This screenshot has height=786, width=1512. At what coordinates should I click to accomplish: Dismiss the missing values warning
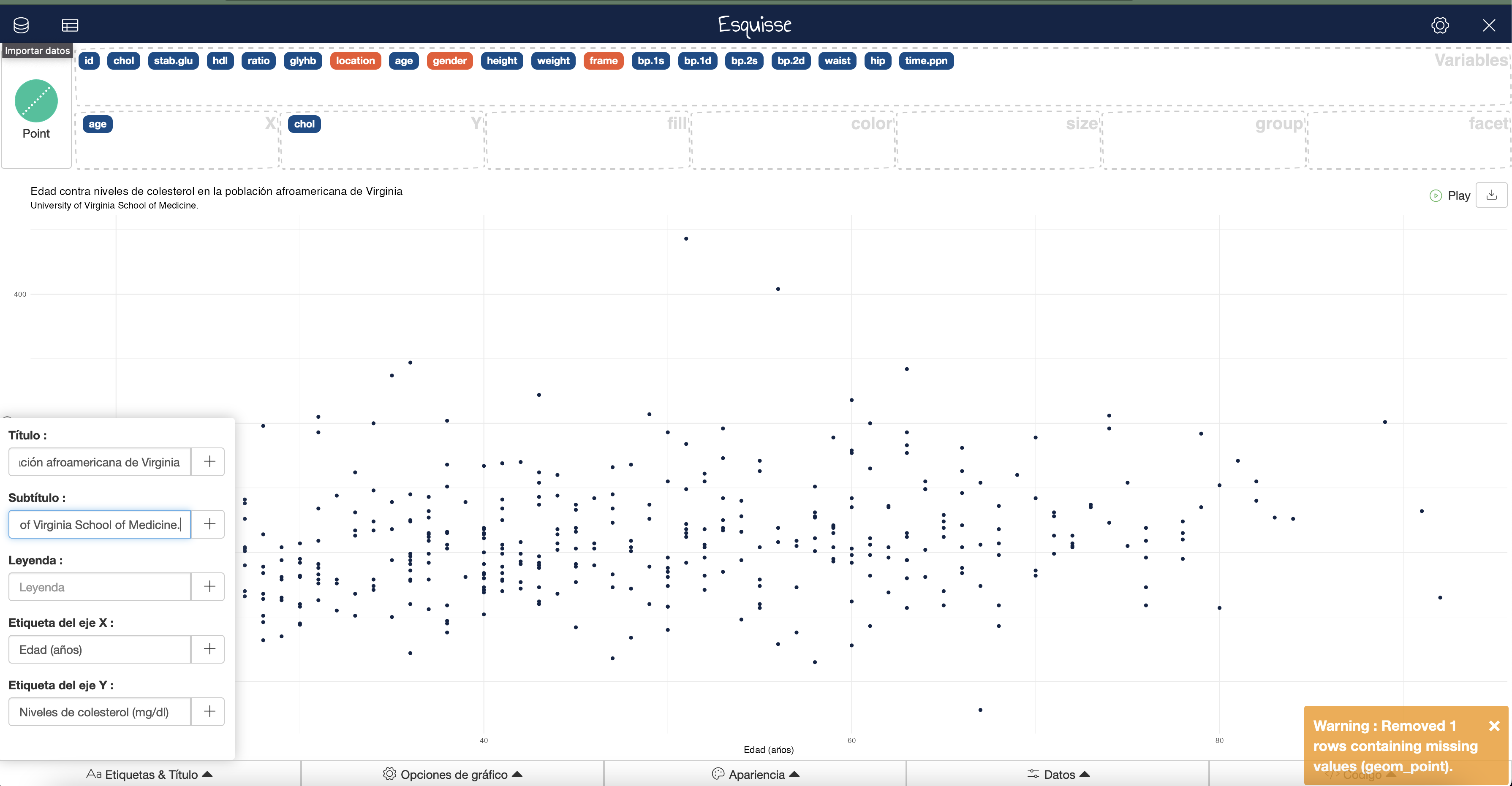click(1494, 726)
